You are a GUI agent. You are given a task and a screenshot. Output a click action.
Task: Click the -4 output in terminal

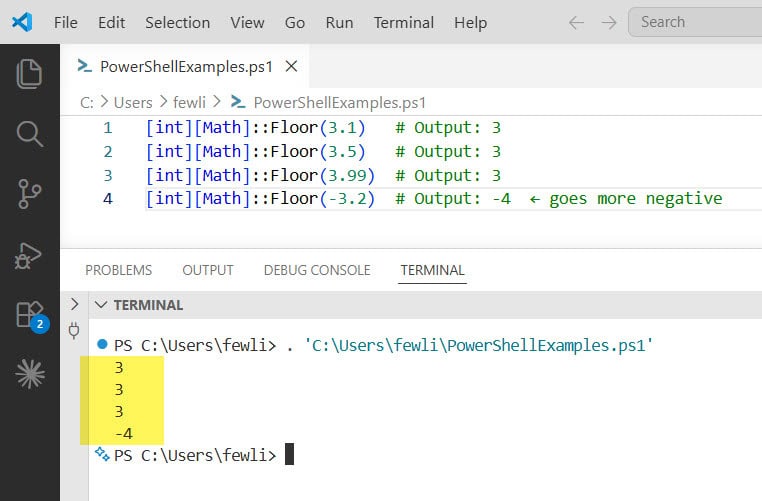pyautogui.click(x=124, y=433)
